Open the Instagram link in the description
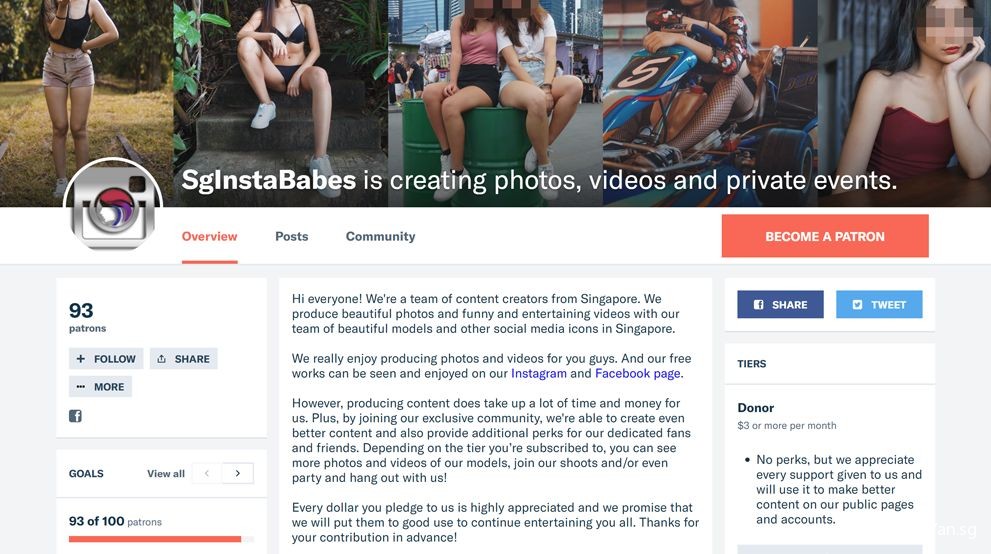 pos(538,373)
